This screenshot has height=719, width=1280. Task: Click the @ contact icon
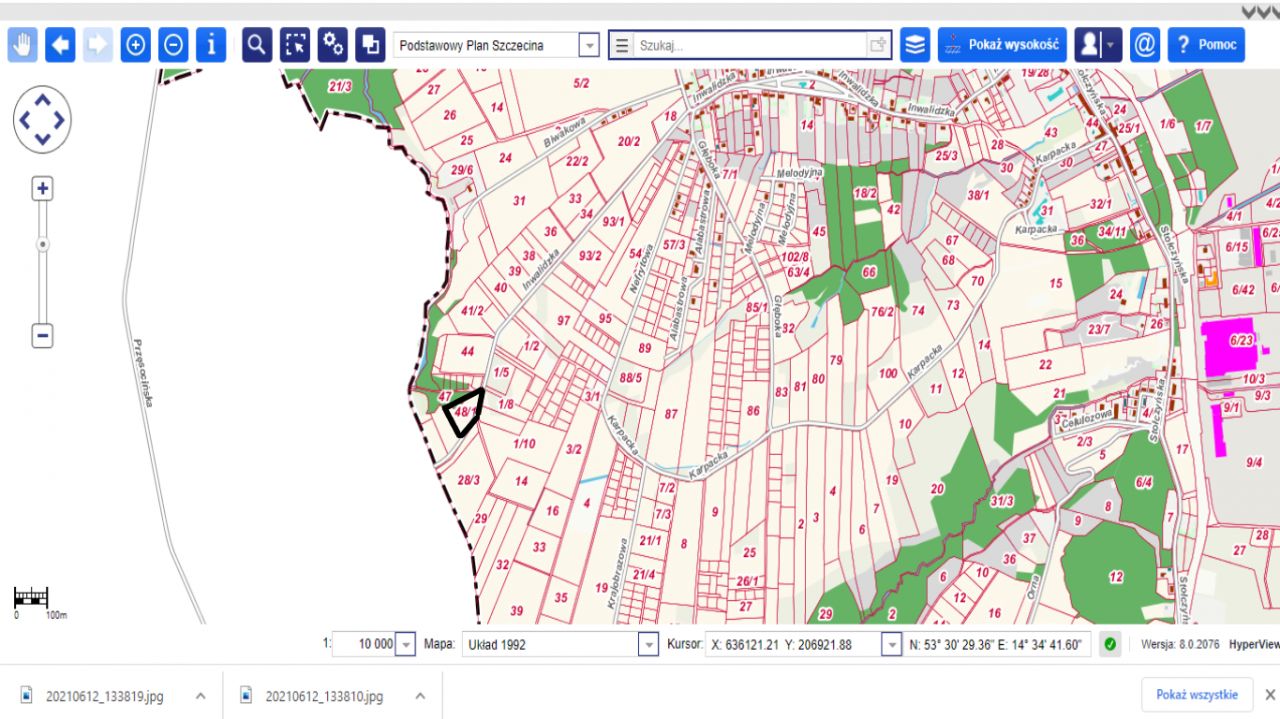tap(1145, 45)
